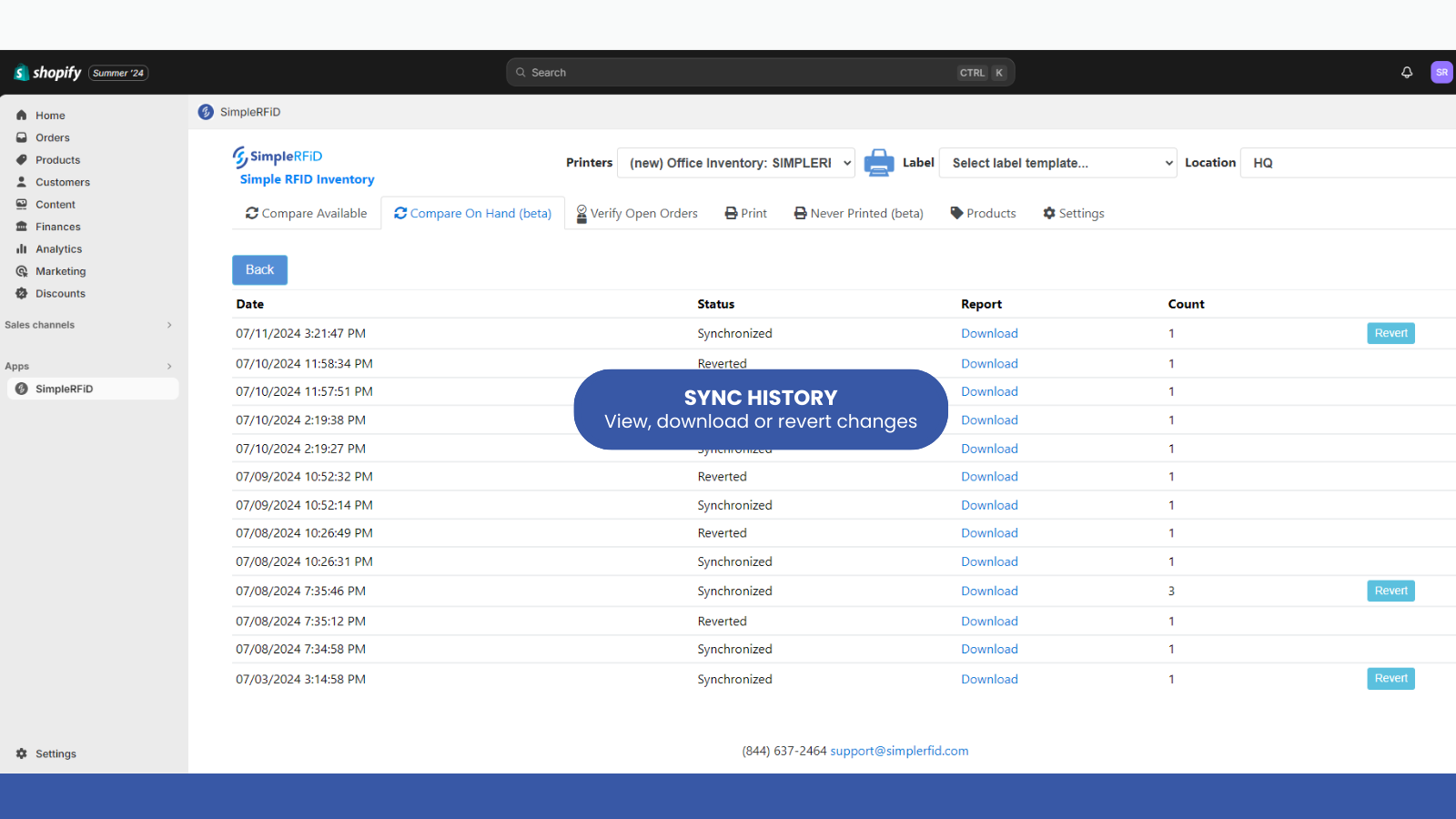1456x819 pixels.
Task: Click the Status column header
Action: (716, 304)
